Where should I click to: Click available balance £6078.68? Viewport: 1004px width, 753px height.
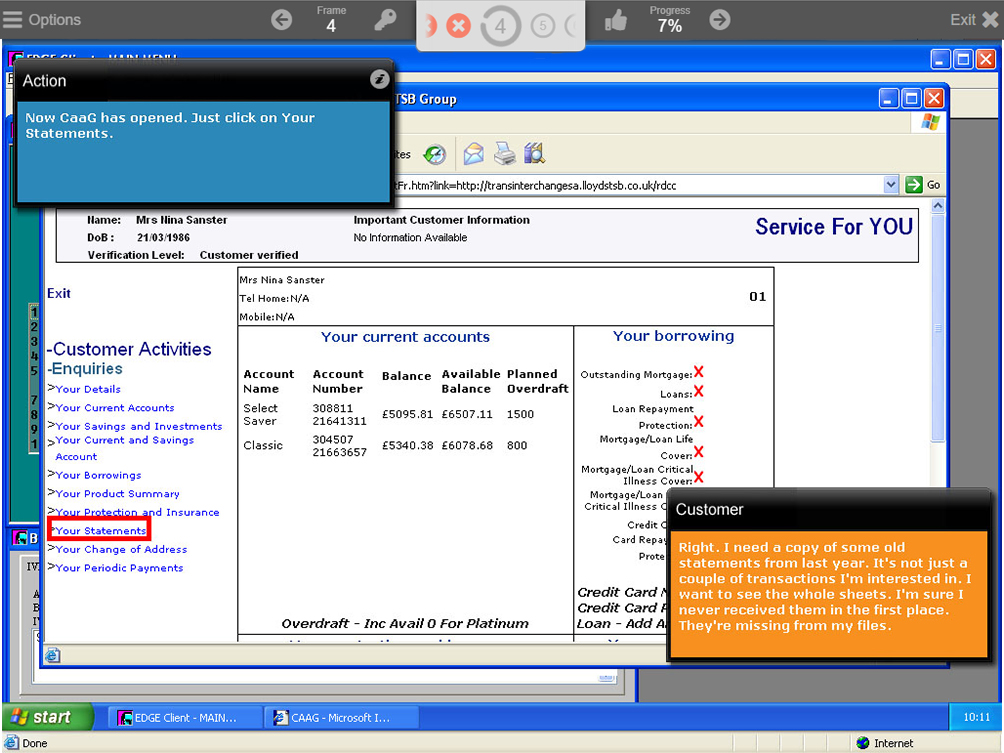pyautogui.click(x=467, y=445)
